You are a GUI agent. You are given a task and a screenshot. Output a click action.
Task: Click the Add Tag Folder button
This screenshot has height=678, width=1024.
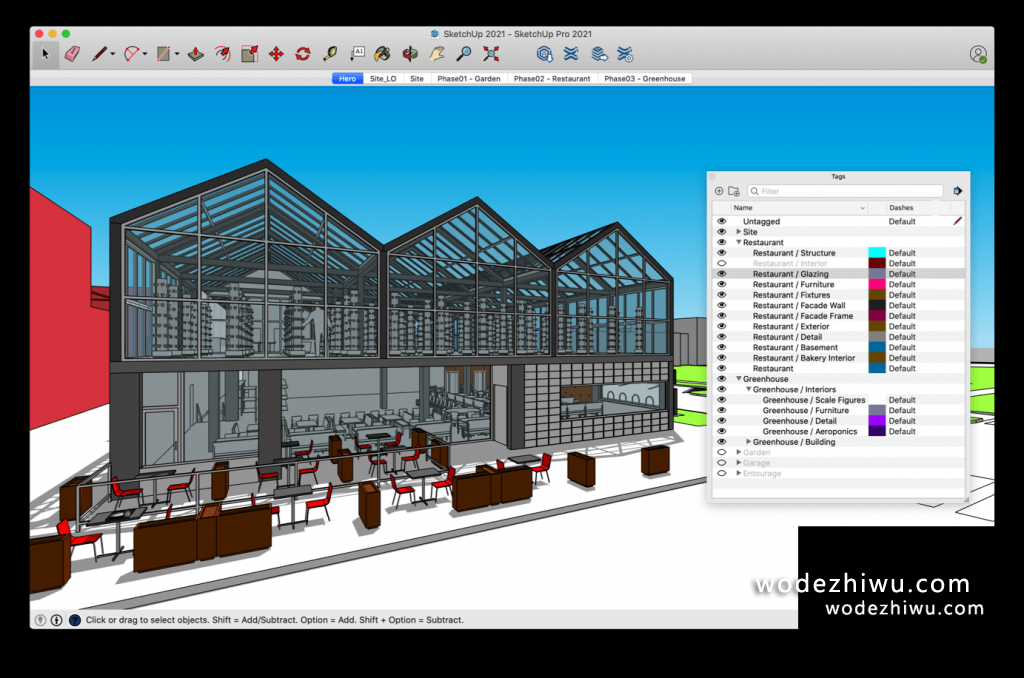tap(732, 191)
